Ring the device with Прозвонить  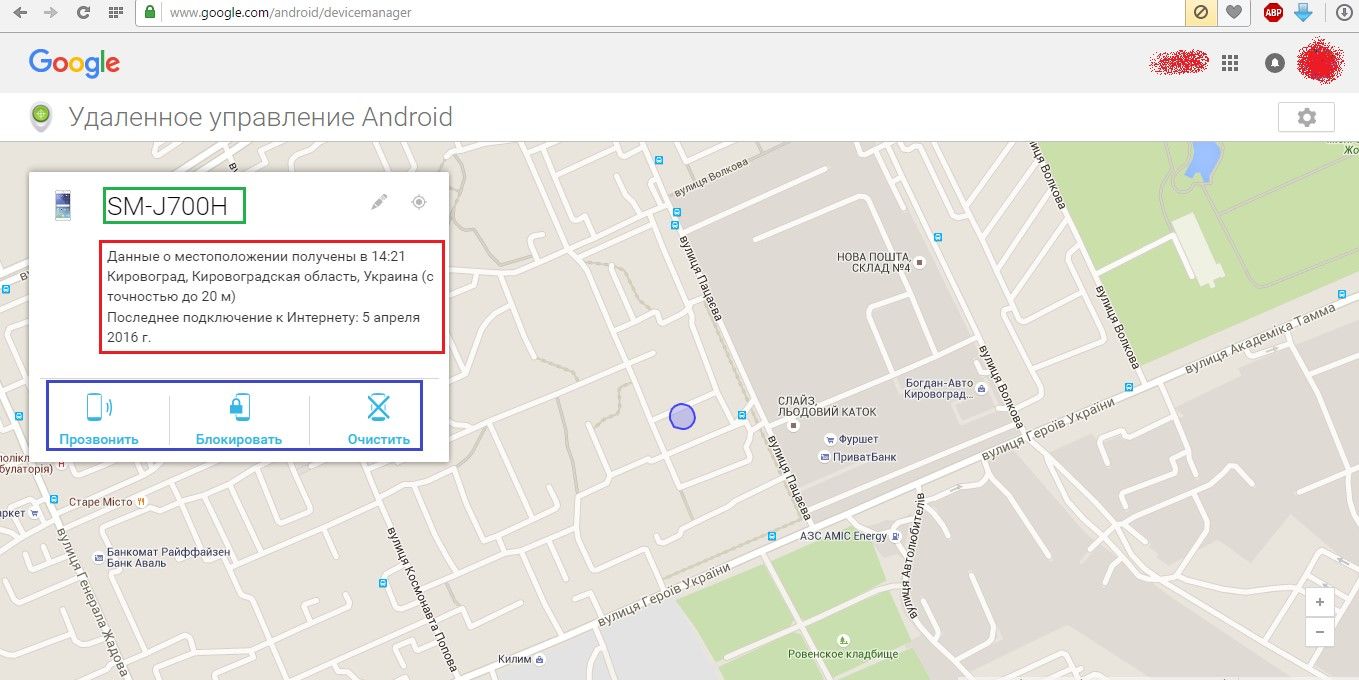coord(99,419)
